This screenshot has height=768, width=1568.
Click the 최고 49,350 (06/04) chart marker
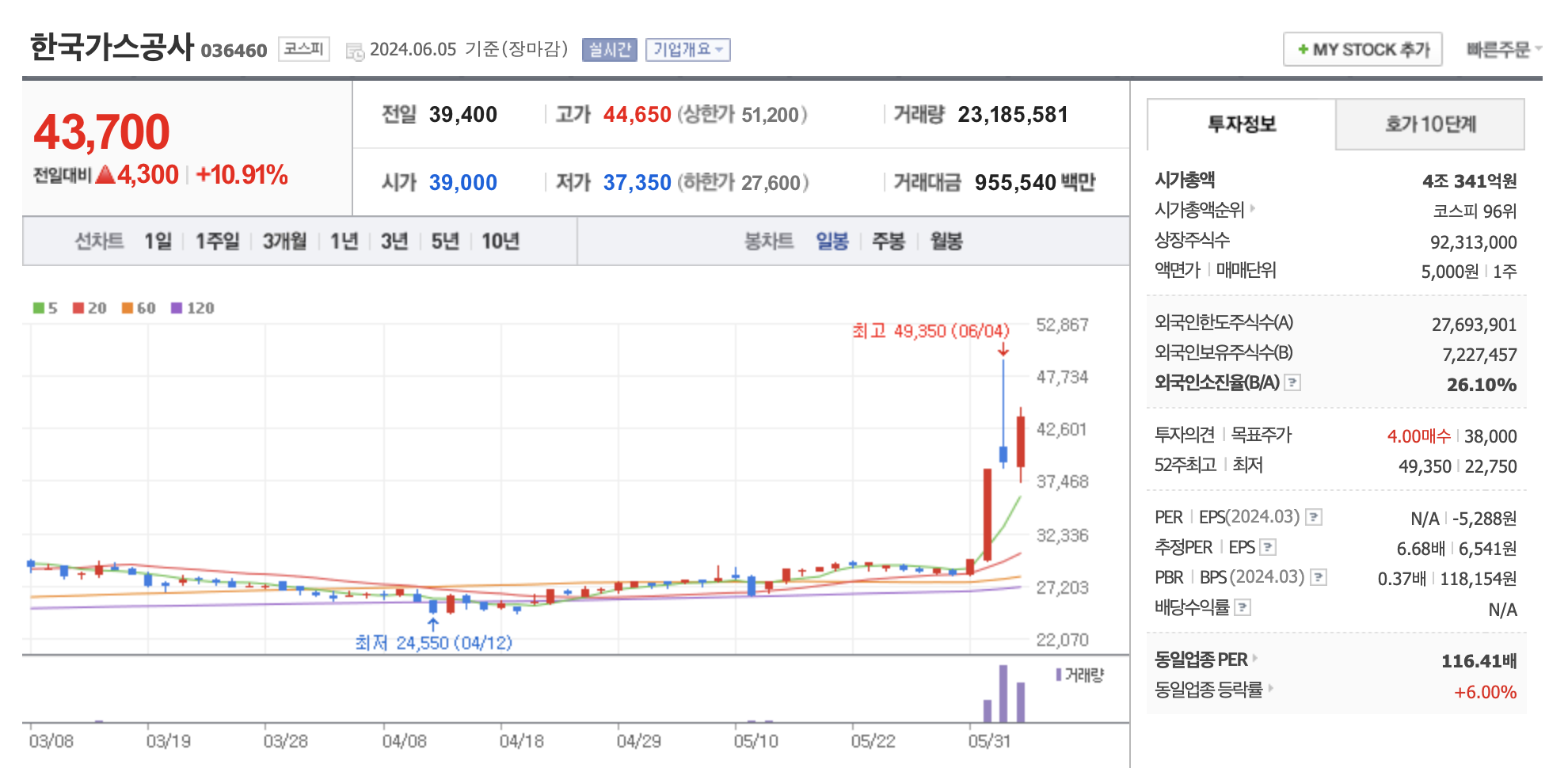[x=931, y=331]
